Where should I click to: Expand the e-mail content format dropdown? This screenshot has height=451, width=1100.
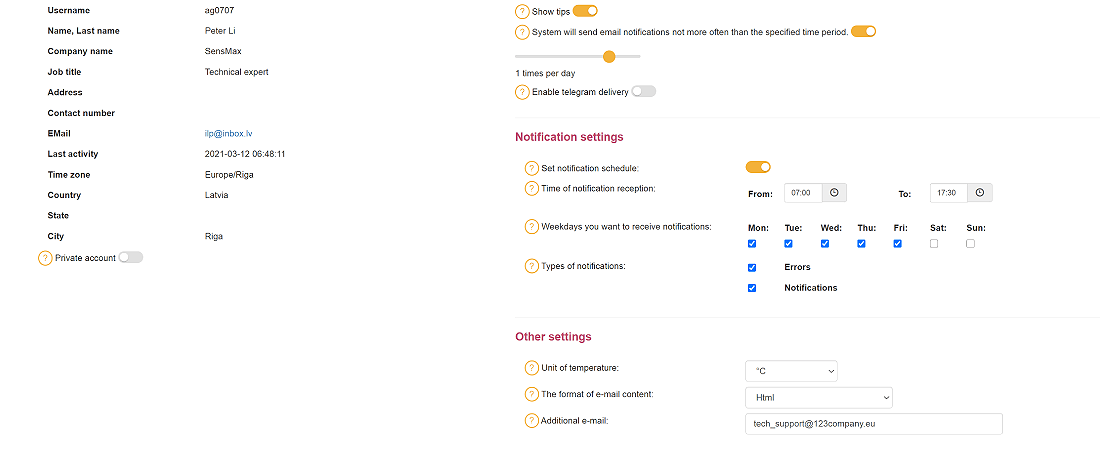click(x=818, y=398)
